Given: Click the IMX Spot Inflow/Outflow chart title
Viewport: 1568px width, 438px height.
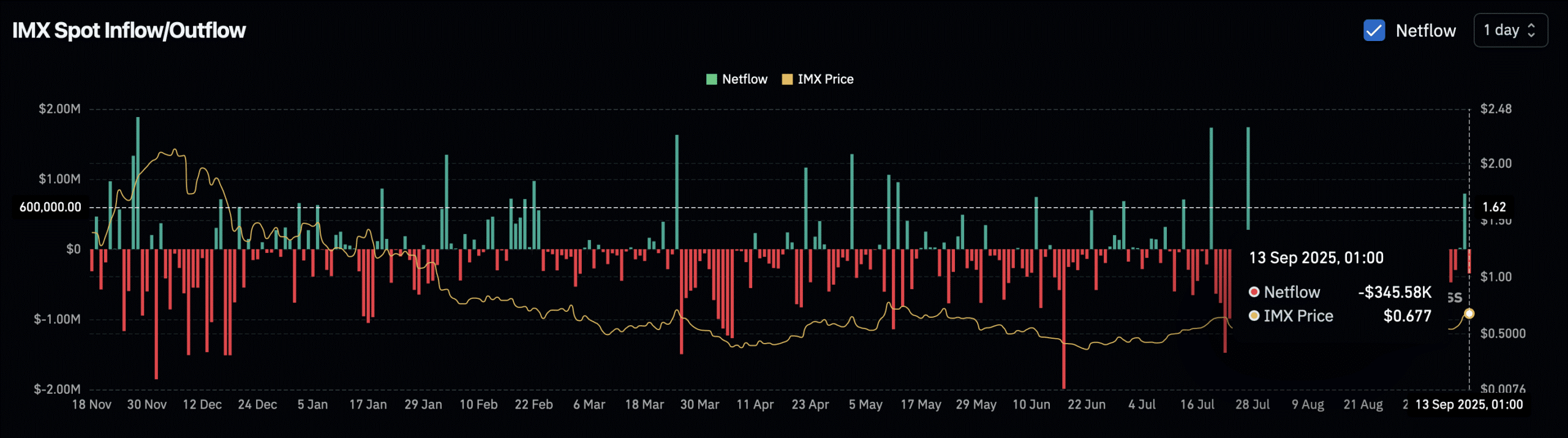Looking at the screenshot, I should click(129, 31).
